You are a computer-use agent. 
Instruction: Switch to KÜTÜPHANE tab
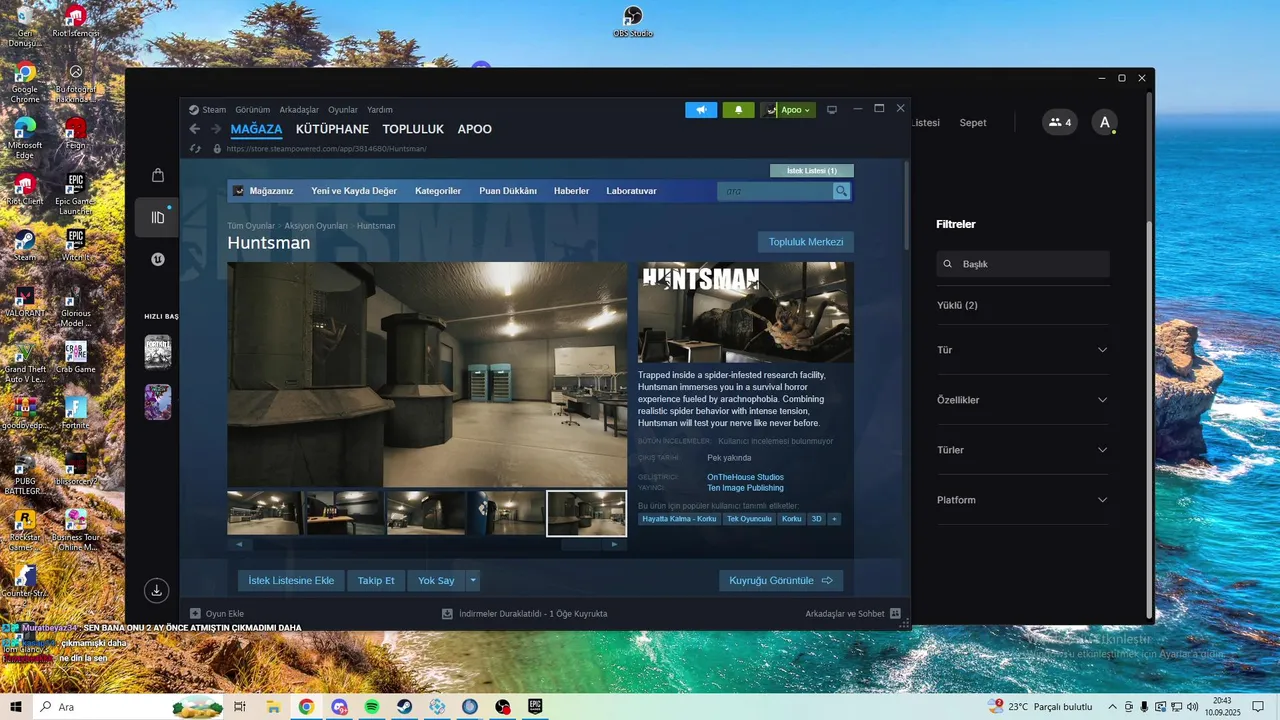pos(332,129)
